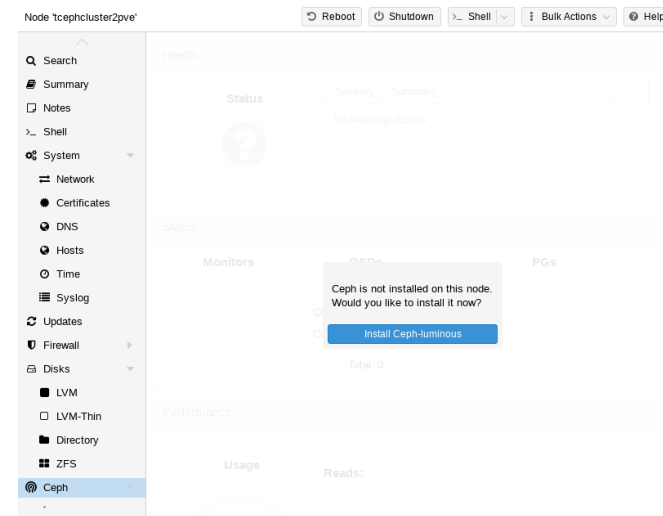Image resolution: width=663 pixels, height=516 pixels.
Task: Click the Help question mark icon
Action: click(633, 16)
